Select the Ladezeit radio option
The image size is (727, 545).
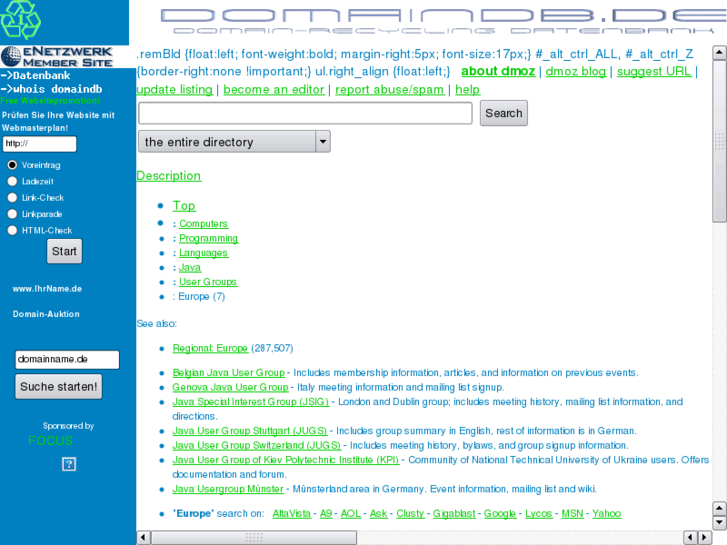[13, 181]
